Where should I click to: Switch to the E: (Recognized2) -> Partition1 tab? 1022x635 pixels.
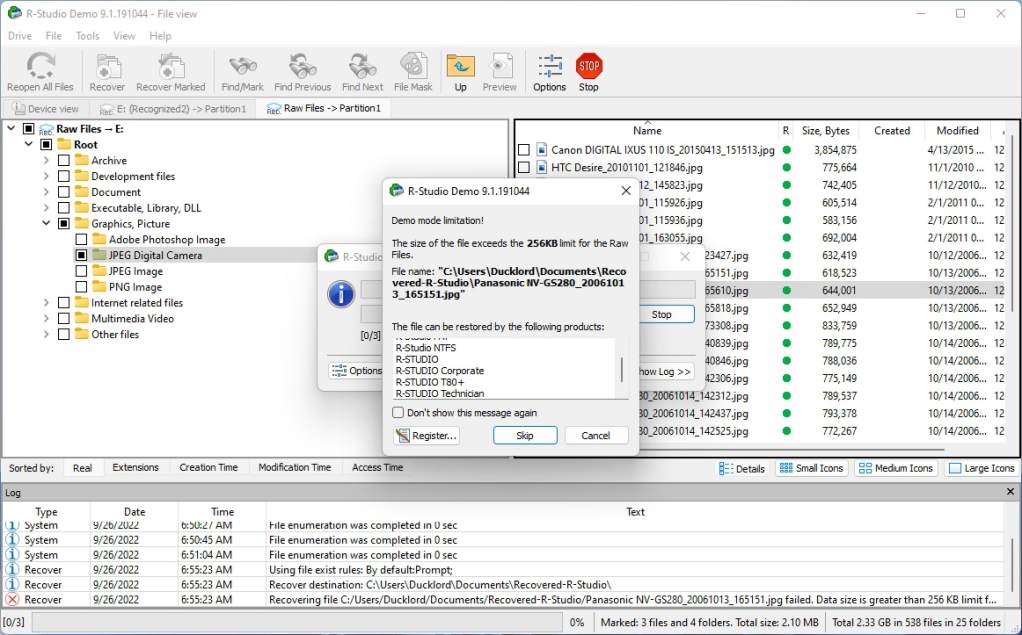coord(174,109)
